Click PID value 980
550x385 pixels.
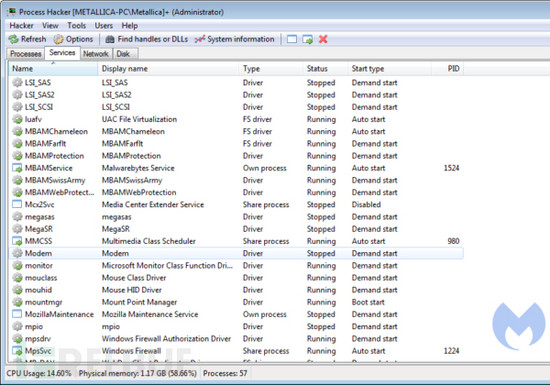tap(454, 241)
